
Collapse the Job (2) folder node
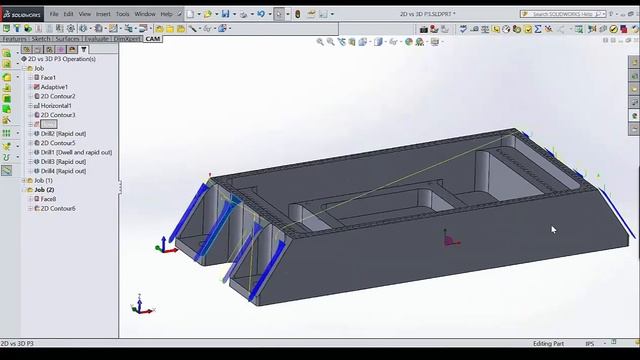click(x=24, y=190)
